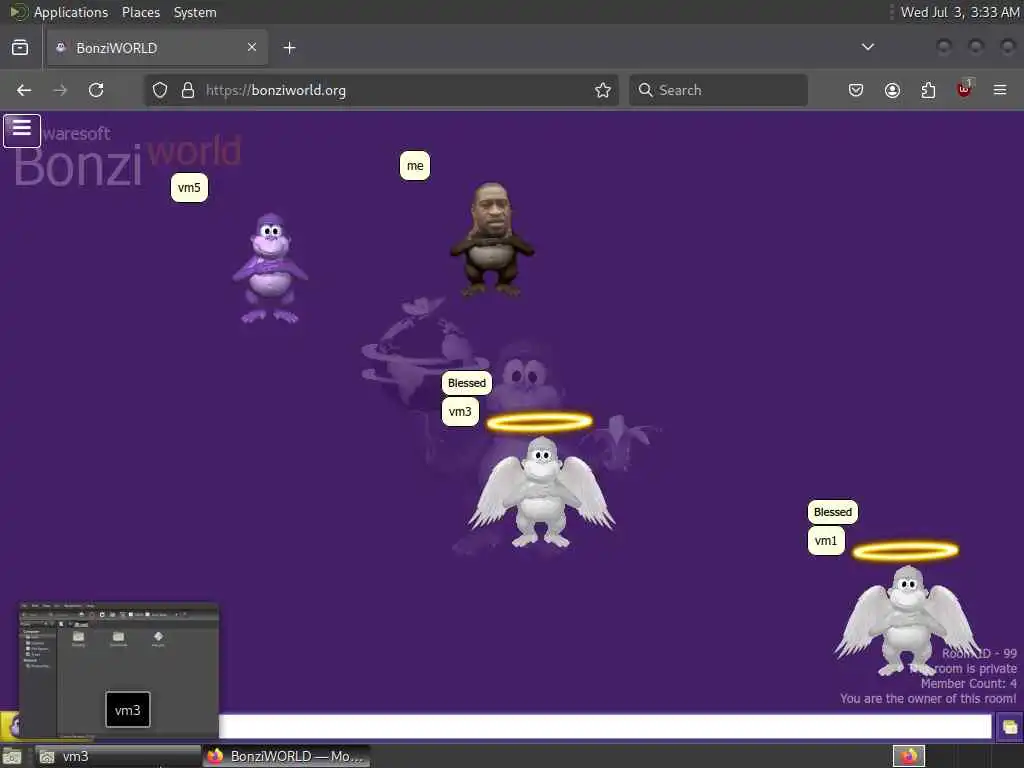Open the Extensions puzzle icon

[x=928, y=90]
